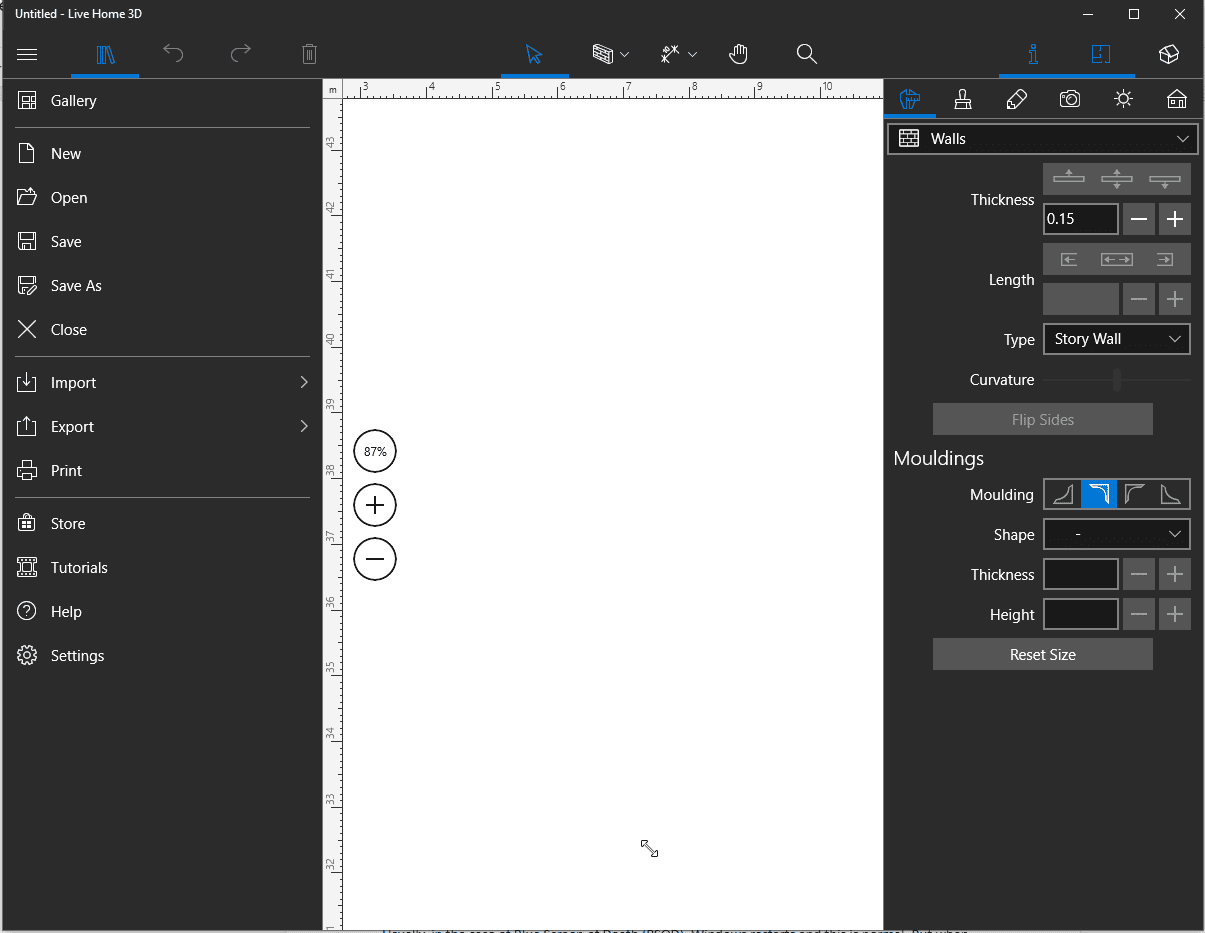This screenshot has width=1205, height=933.
Task: Click the moulding Height field
Action: pos(1081,615)
